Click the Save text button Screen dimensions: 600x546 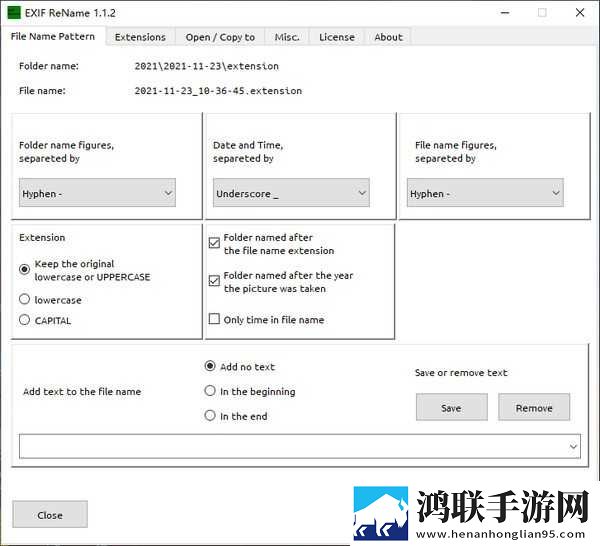(452, 407)
